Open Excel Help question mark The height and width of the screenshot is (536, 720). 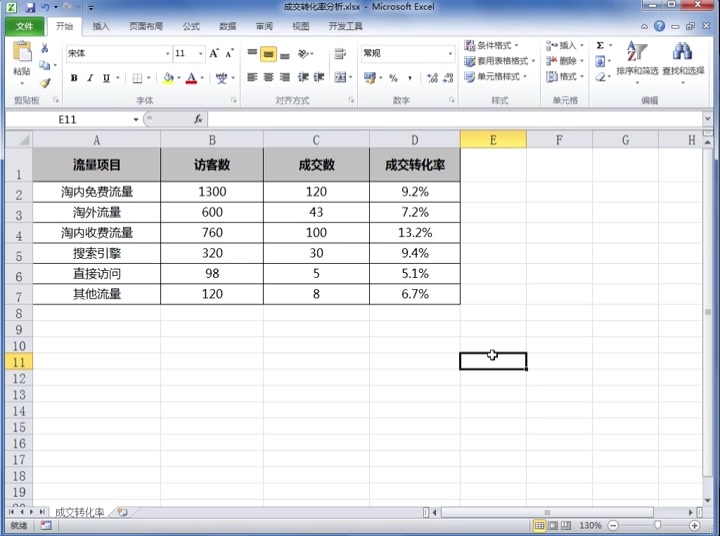coord(659,26)
